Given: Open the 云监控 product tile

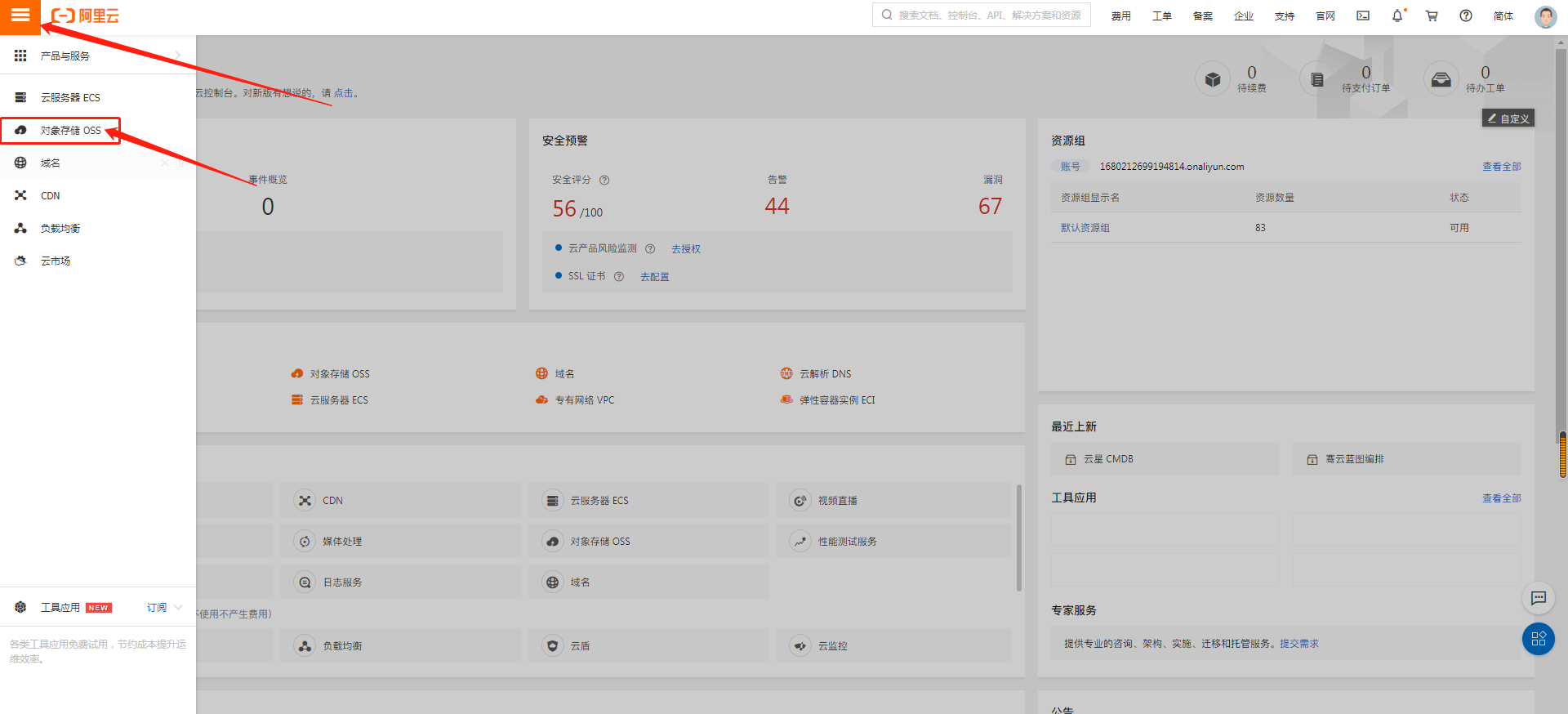Looking at the screenshot, I should click(x=893, y=646).
